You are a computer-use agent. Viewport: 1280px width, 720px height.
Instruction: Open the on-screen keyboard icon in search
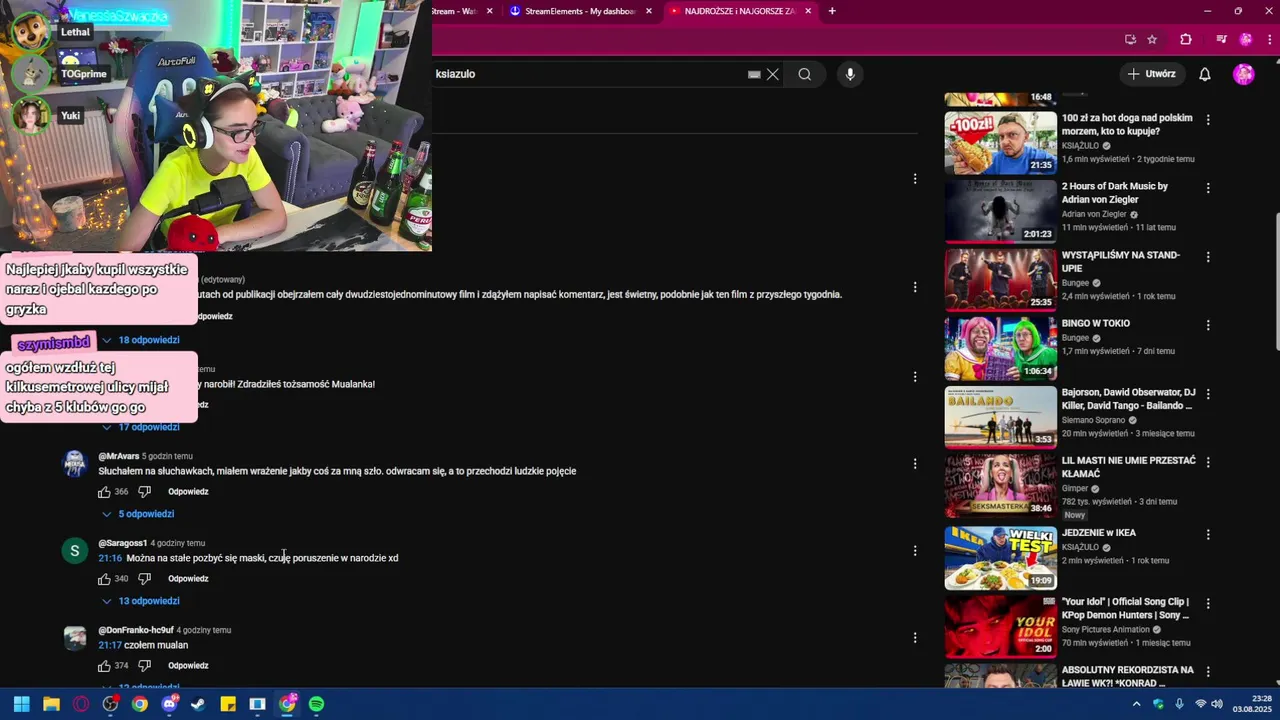point(754,74)
